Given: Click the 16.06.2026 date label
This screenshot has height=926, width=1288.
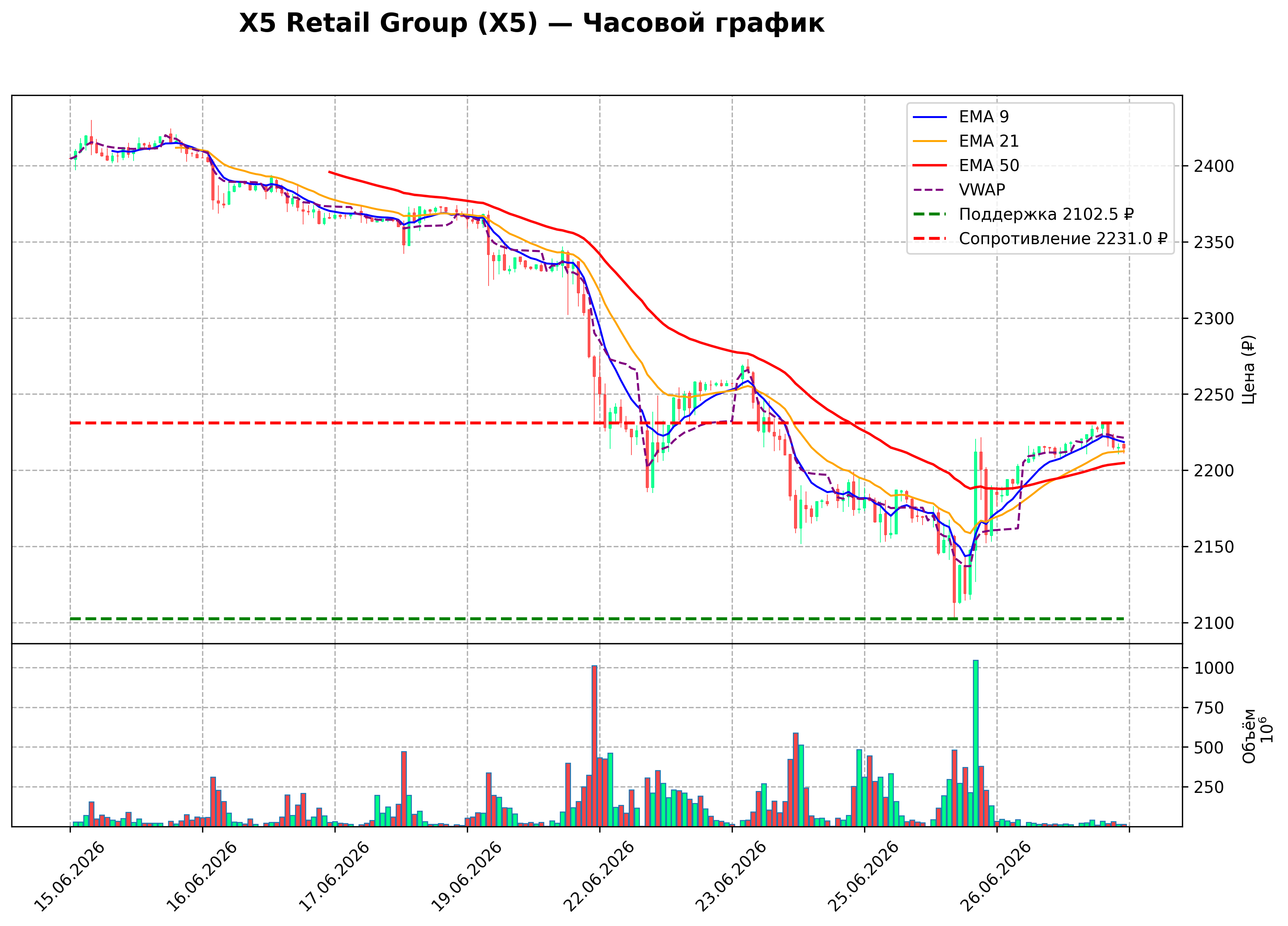Looking at the screenshot, I should click(x=202, y=877).
